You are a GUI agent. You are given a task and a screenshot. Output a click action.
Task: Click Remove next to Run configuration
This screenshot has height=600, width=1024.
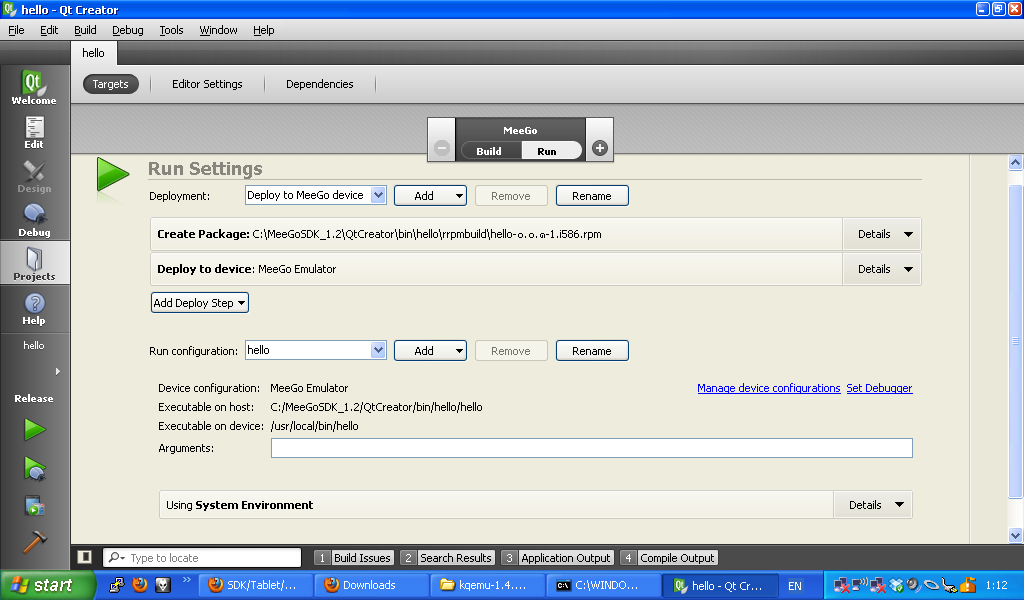511,351
